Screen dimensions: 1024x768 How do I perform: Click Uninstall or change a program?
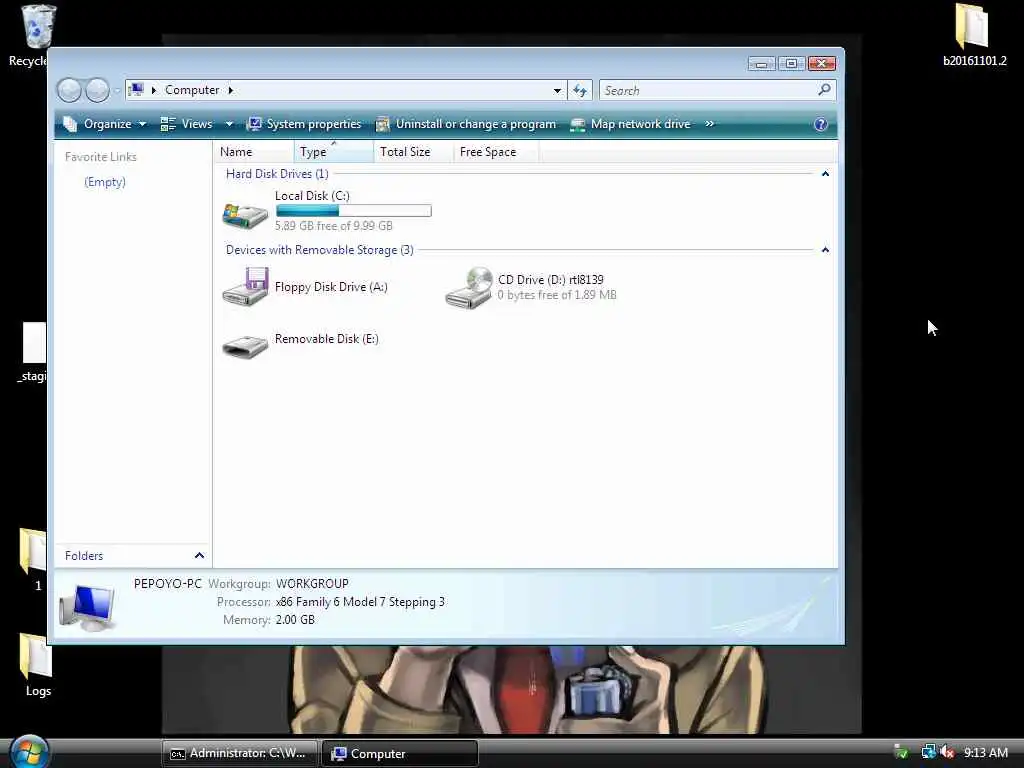[x=466, y=124]
